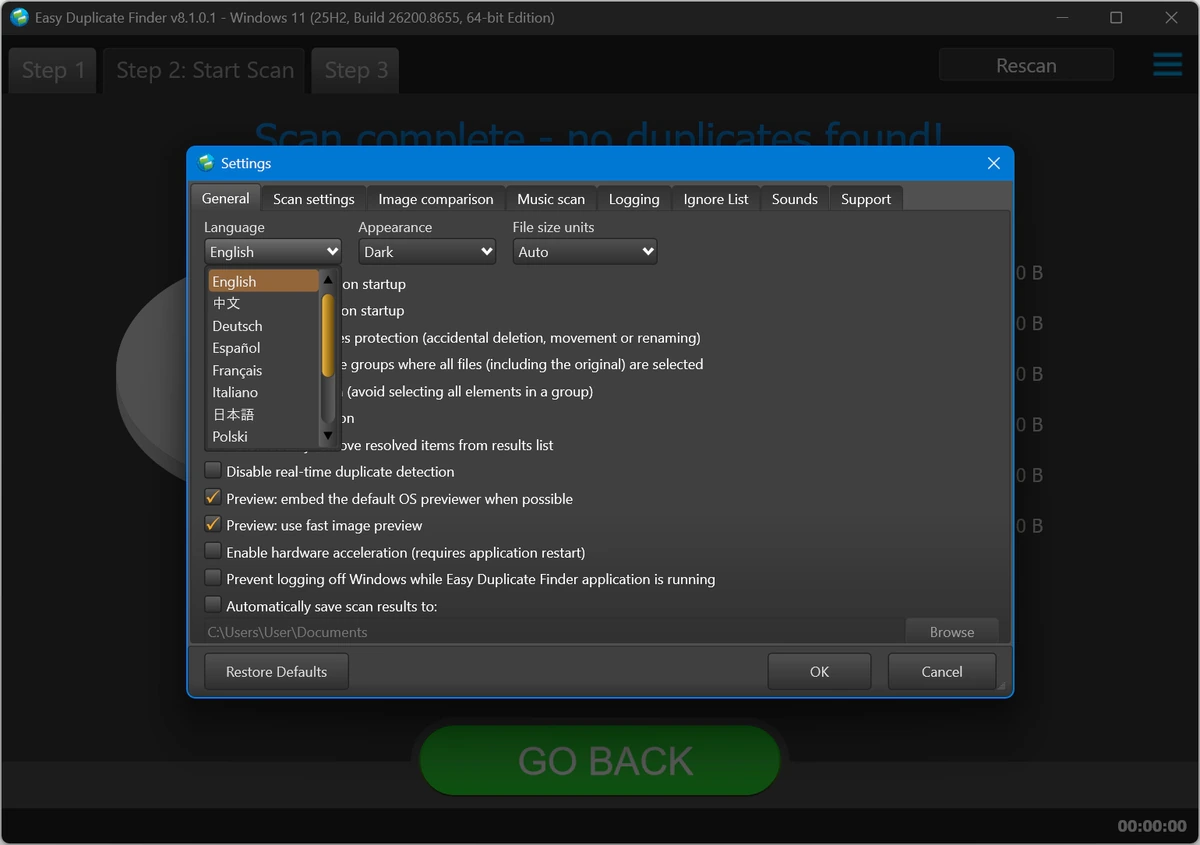This screenshot has width=1200, height=845.
Task: Switch to the Ignore List tab
Action: coord(716,199)
